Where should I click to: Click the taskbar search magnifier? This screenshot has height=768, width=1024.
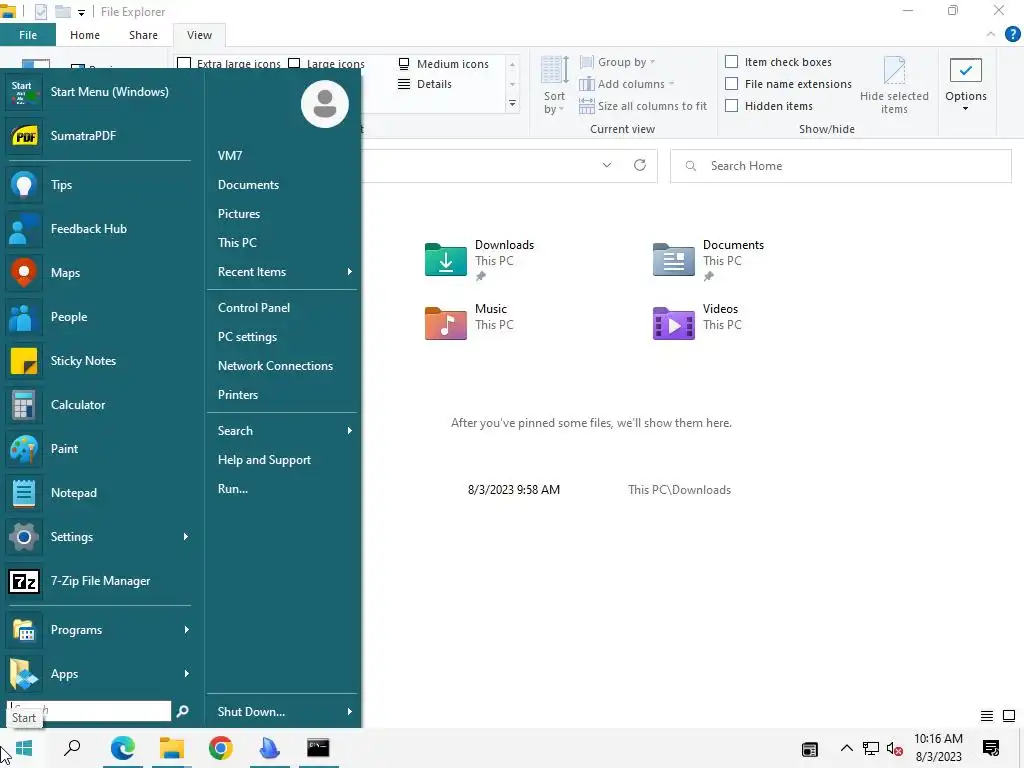pyautogui.click(x=72, y=748)
